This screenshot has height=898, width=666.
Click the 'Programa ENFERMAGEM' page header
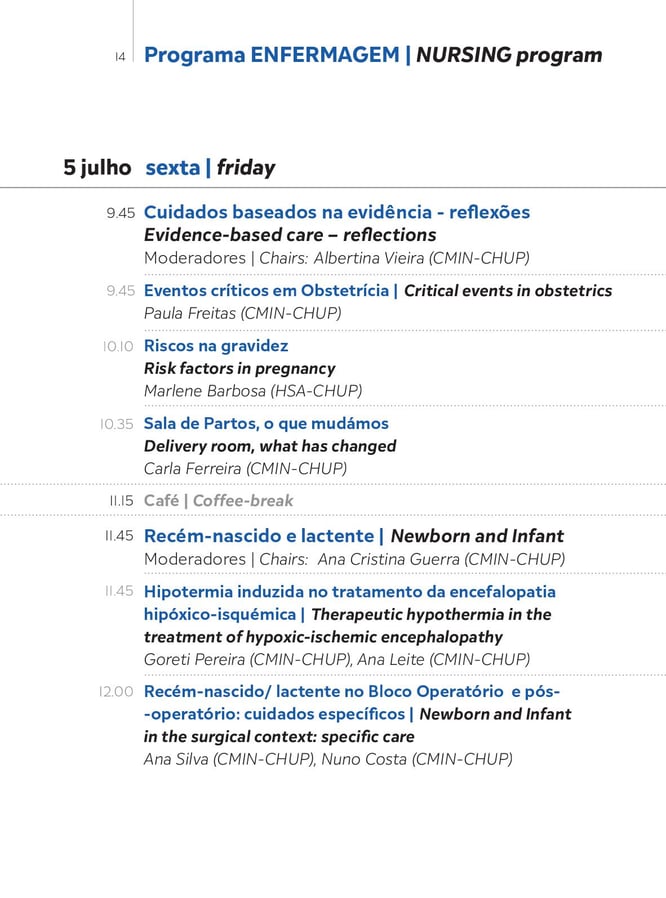(272, 55)
